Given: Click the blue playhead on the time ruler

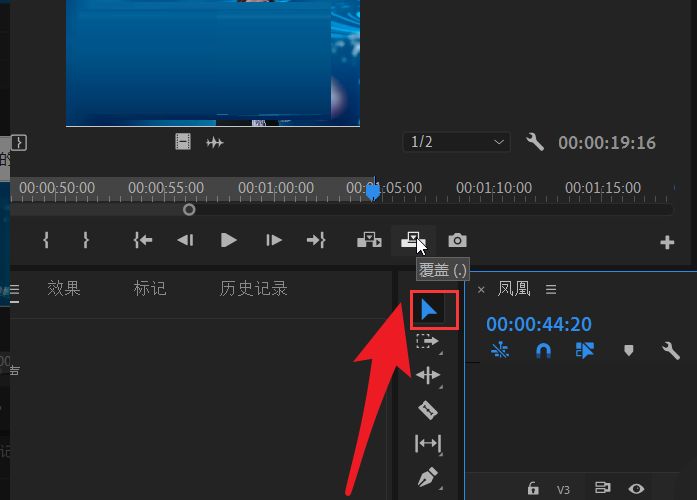Looking at the screenshot, I should point(373,189).
